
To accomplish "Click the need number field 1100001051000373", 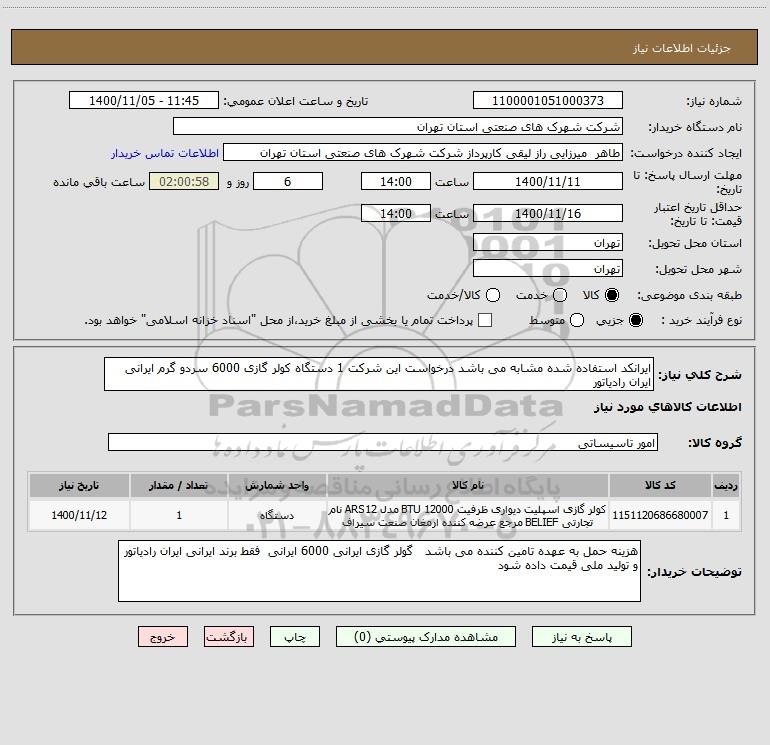I will pos(548,101).
